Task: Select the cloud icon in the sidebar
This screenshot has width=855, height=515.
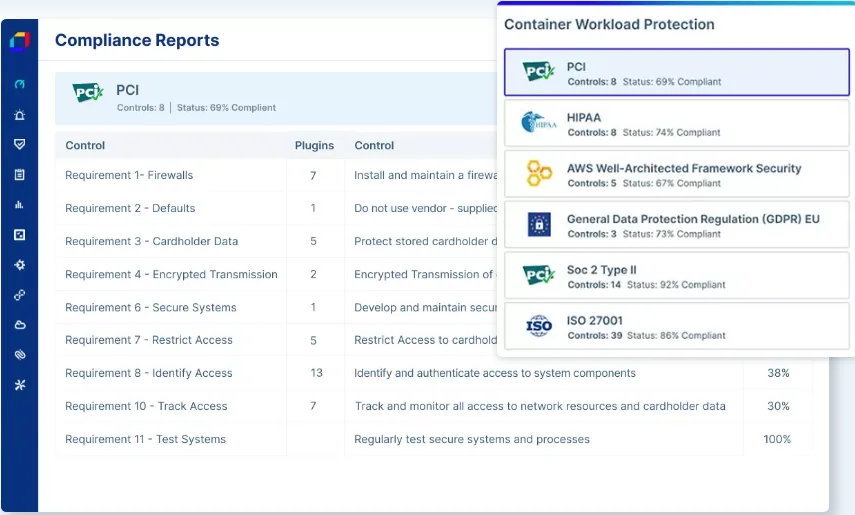Action: pyautogui.click(x=20, y=325)
